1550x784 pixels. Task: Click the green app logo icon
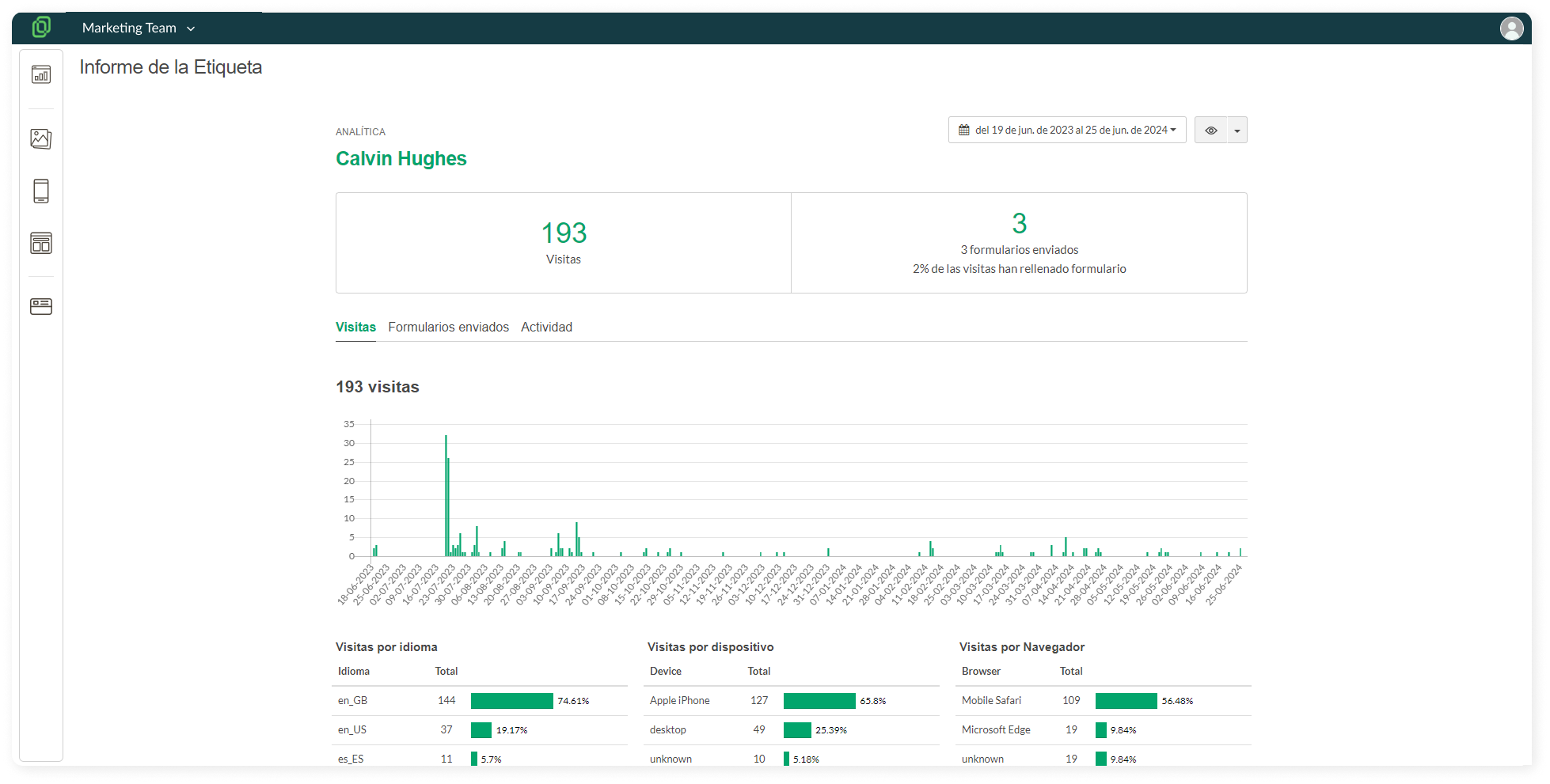41,28
